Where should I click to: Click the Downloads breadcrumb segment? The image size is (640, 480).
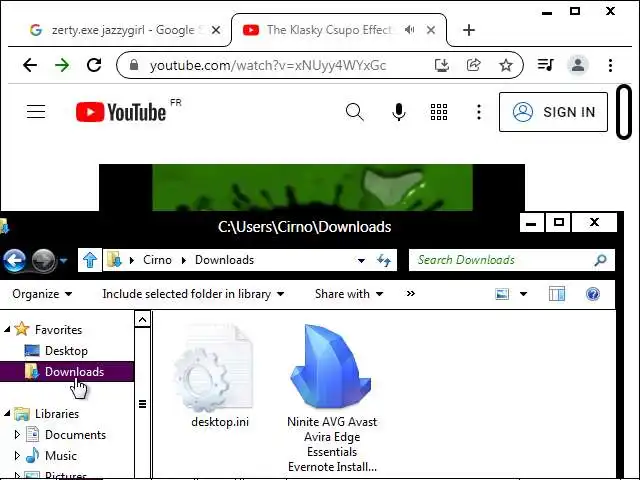pyautogui.click(x=224, y=260)
